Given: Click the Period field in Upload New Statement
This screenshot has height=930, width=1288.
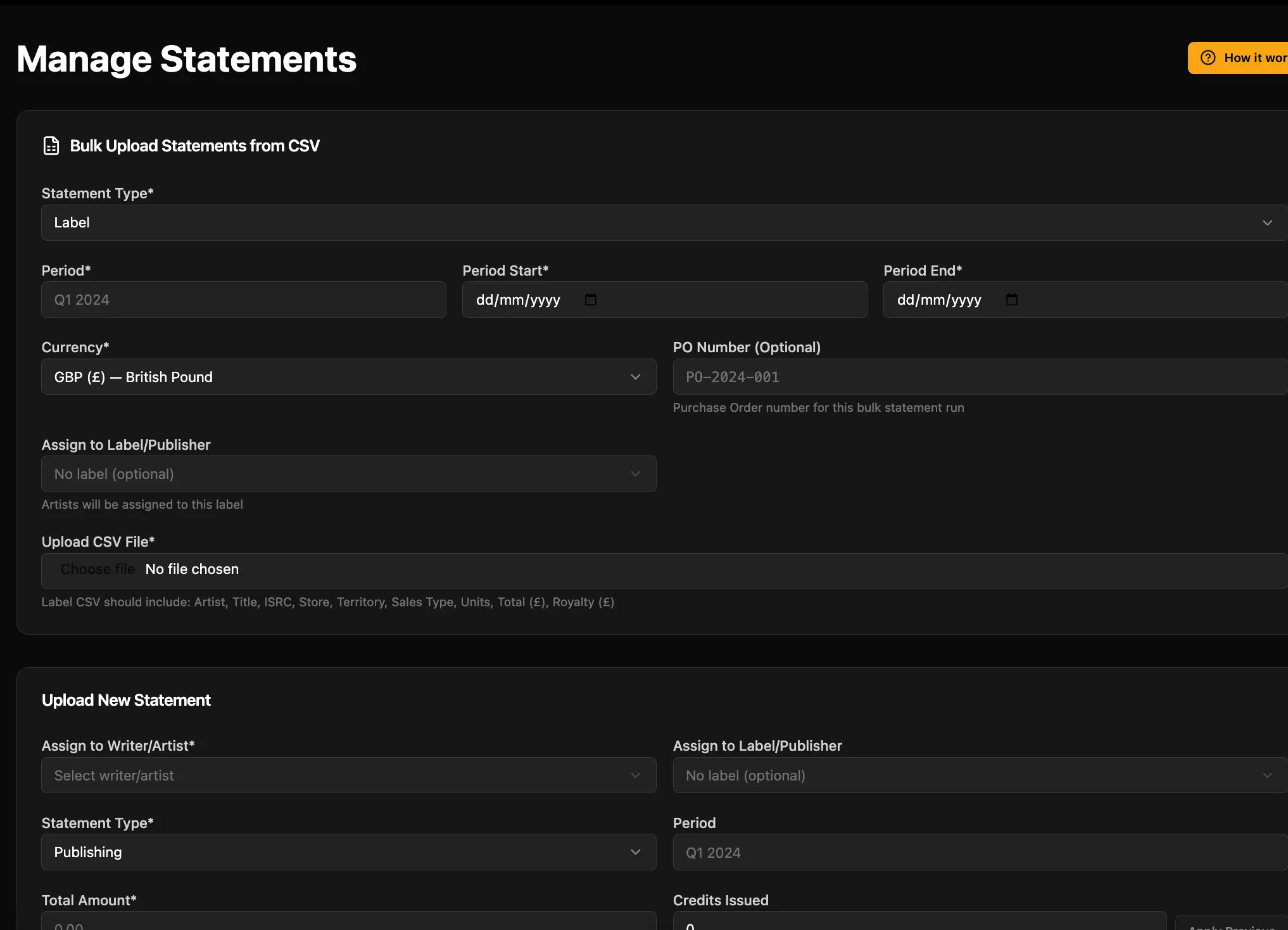Looking at the screenshot, I should 980,852.
